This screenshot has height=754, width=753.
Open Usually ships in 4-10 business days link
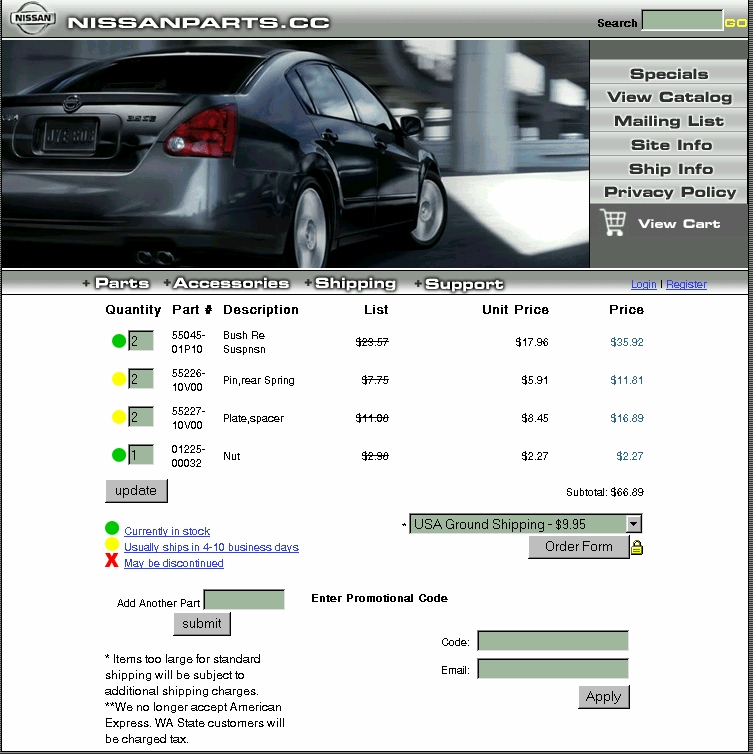211,547
